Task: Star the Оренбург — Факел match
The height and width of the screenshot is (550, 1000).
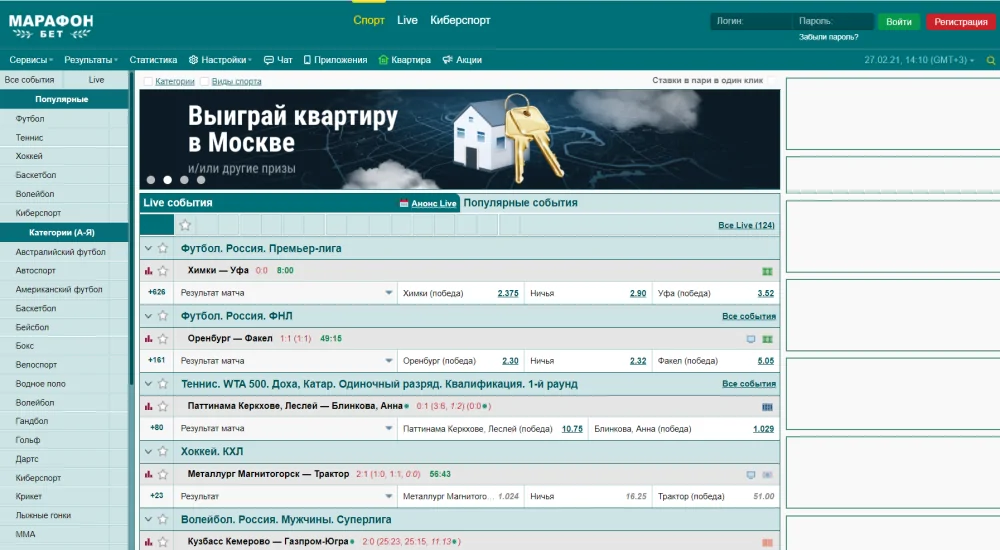Action: tap(163, 339)
